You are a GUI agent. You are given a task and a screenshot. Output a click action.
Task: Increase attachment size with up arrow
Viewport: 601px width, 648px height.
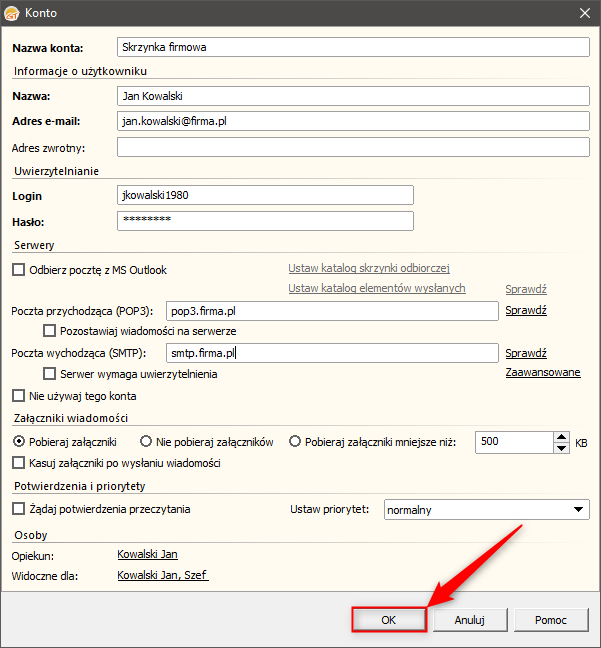(561, 437)
